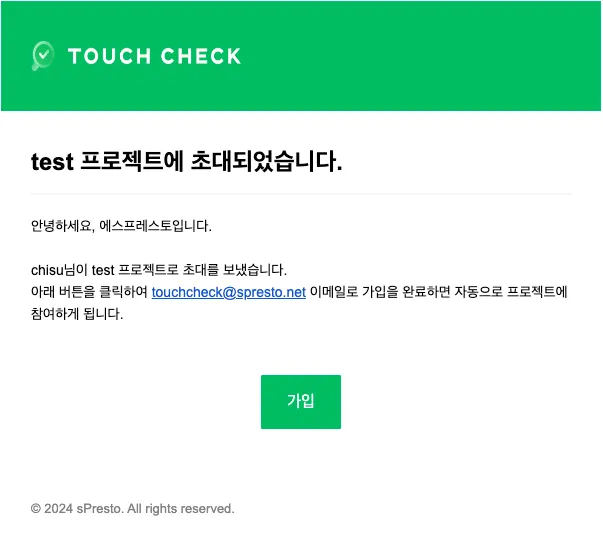Screen dimensions: 603x542
Task: Click the TOUCH CHECK wordmark text
Action: click(x=155, y=56)
